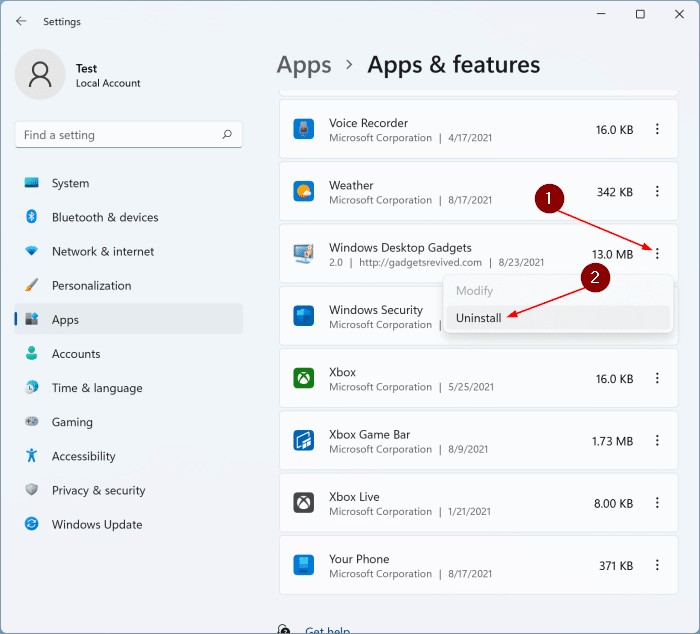Open Privacy & security settings

point(129,490)
